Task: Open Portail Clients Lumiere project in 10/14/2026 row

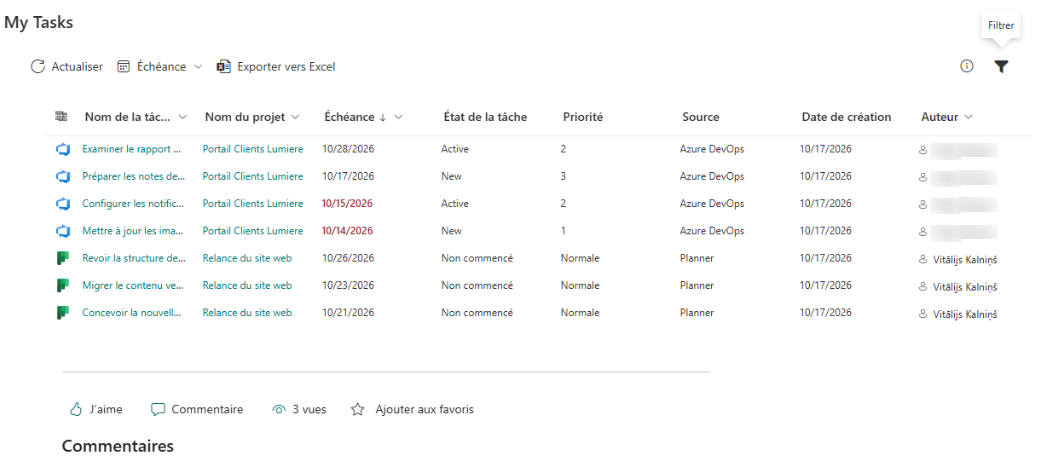Action: tap(253, 231)
